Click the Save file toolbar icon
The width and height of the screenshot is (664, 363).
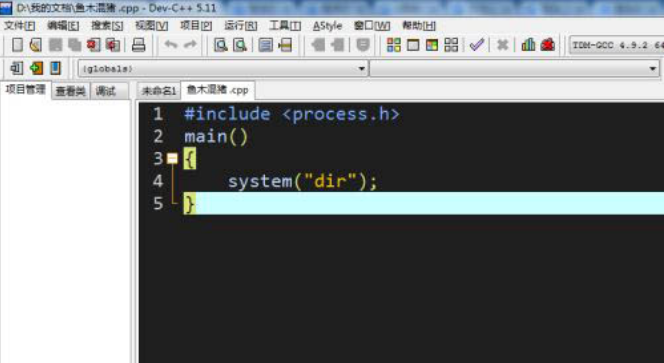(55, 45)
